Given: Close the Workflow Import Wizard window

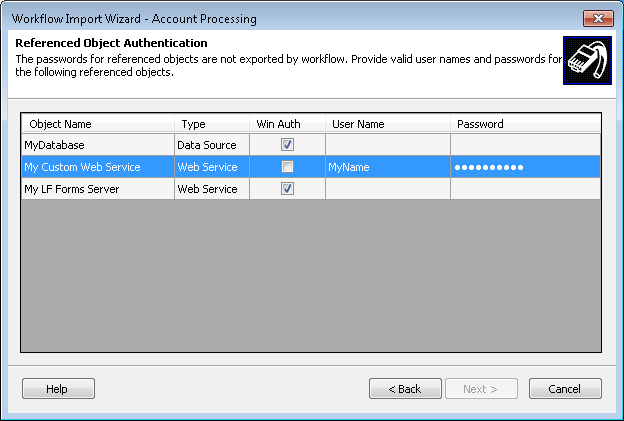Looking at the screenshot, I should 598,18.
